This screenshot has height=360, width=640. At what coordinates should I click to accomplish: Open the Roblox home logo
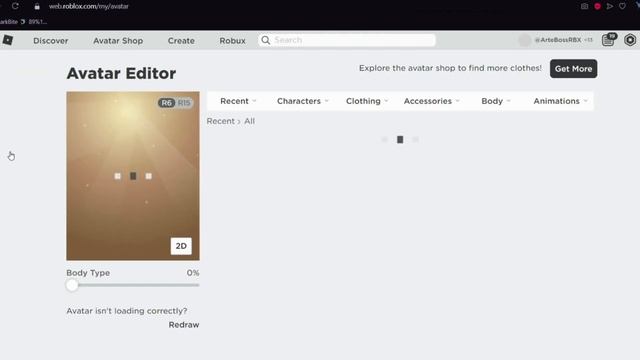click(x=8, y=40)
